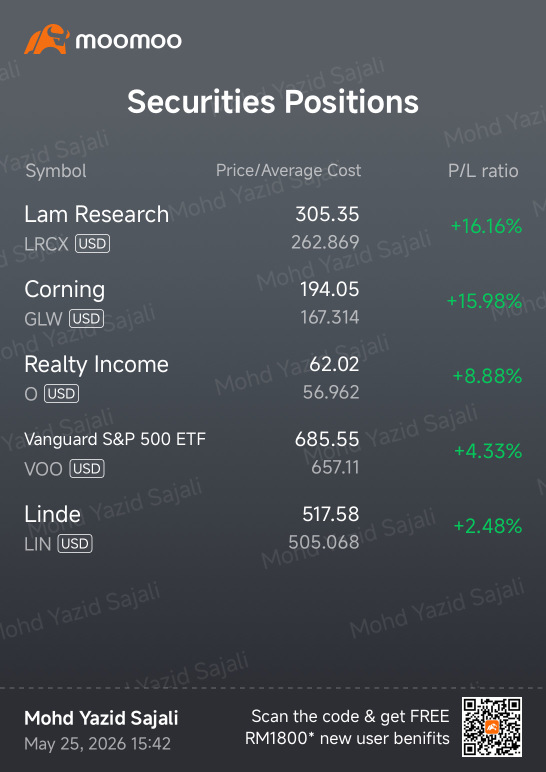546x772 pixels.
Task: Select the Symbol column header
Action: point(56,171)
